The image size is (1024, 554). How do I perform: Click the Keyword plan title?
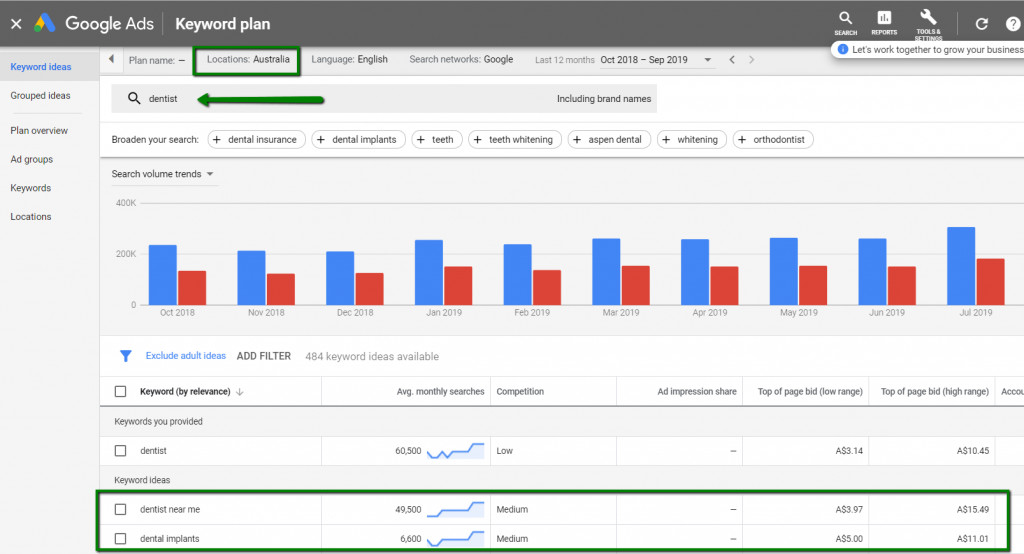point(223,24)
